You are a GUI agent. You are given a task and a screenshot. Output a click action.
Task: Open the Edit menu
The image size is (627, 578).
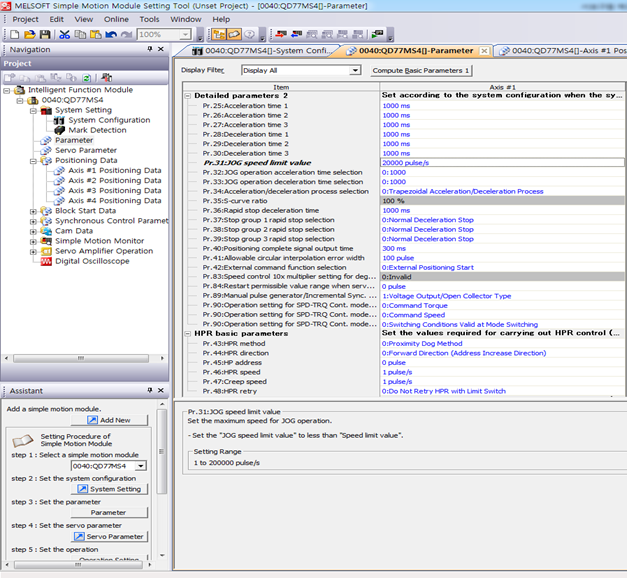pos(56,19)
